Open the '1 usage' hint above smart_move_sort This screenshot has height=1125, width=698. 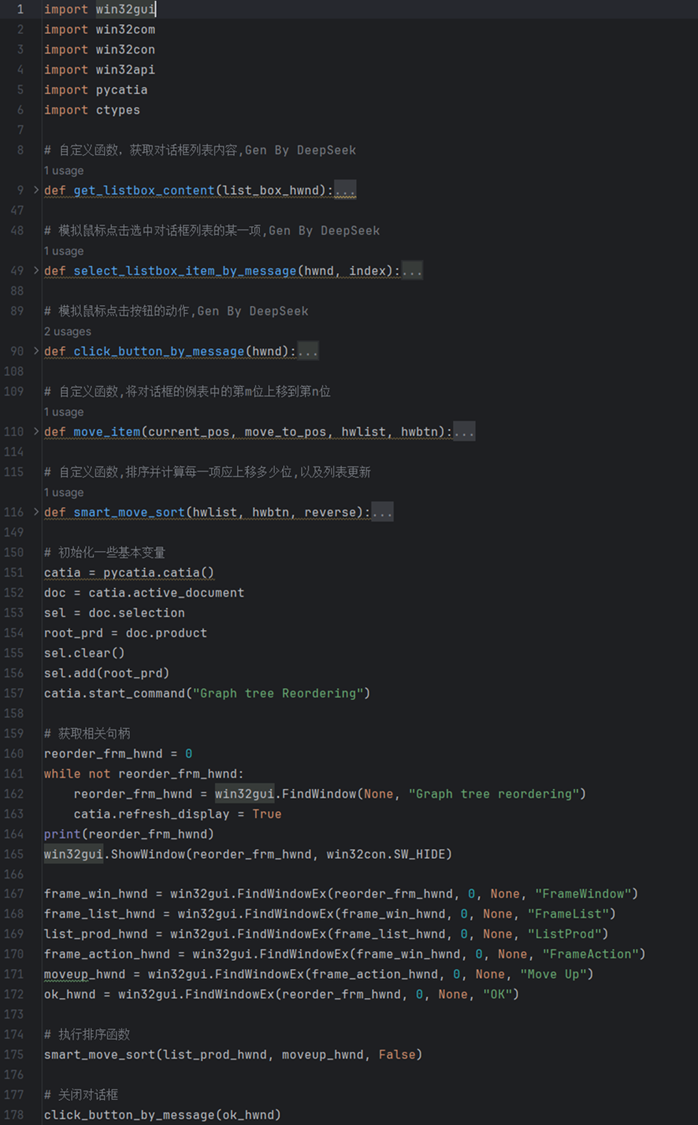[x=64, y=492]
